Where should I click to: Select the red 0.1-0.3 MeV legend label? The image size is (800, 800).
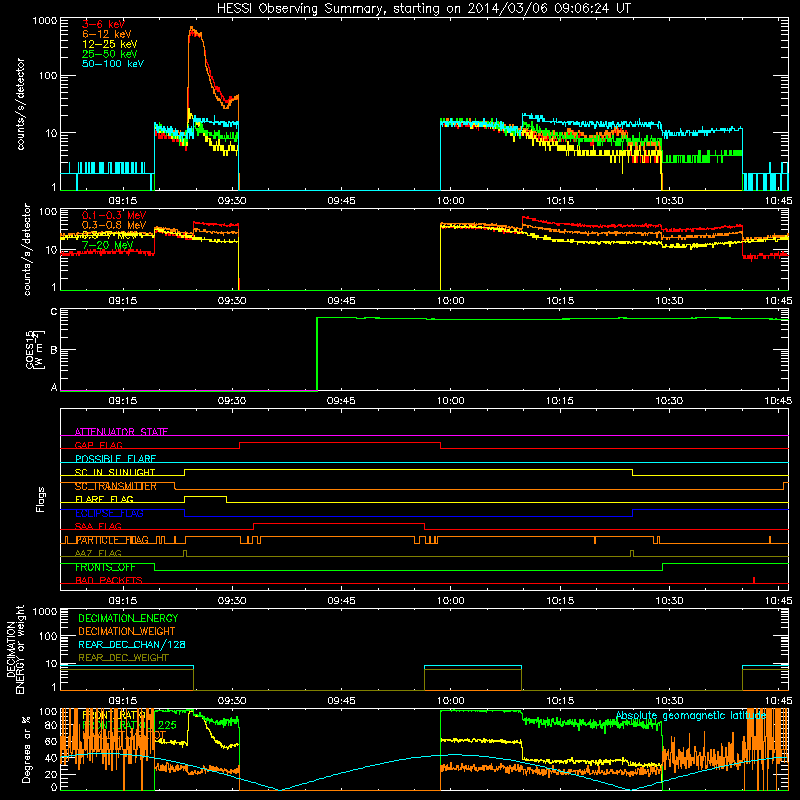114,215
